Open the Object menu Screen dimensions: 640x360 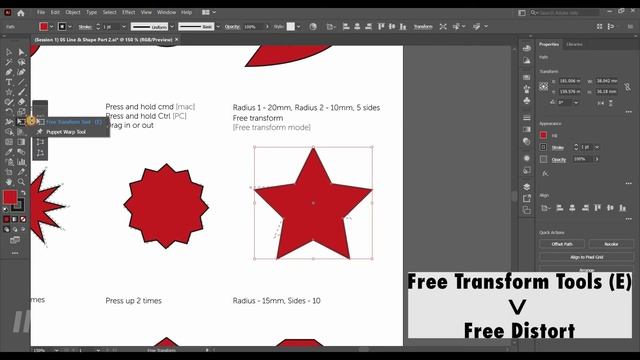(x=73, y=12)
